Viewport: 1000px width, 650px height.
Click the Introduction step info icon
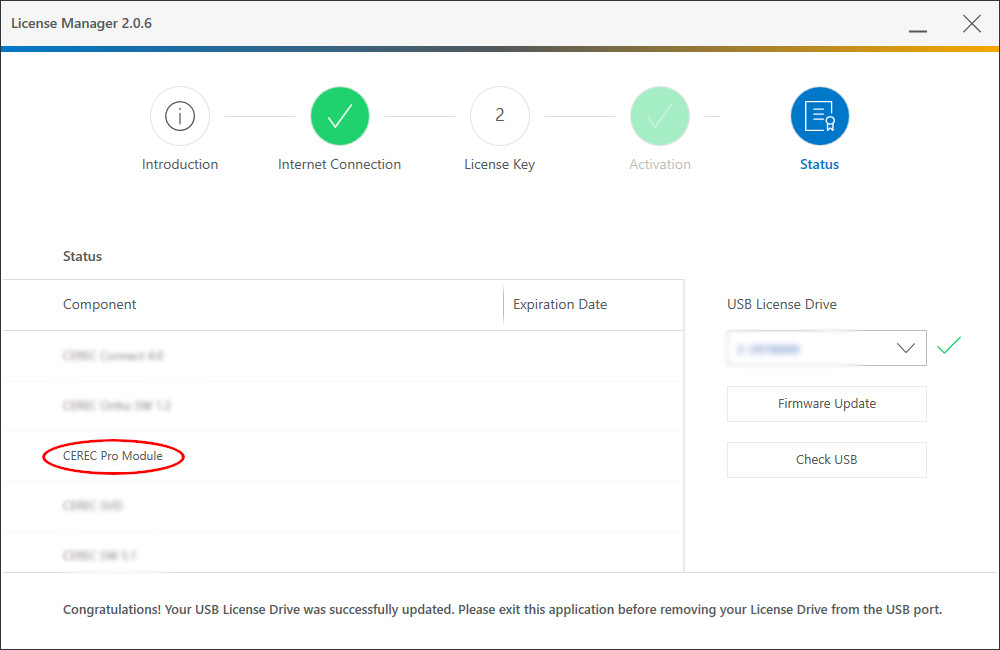tap(180, 116)
